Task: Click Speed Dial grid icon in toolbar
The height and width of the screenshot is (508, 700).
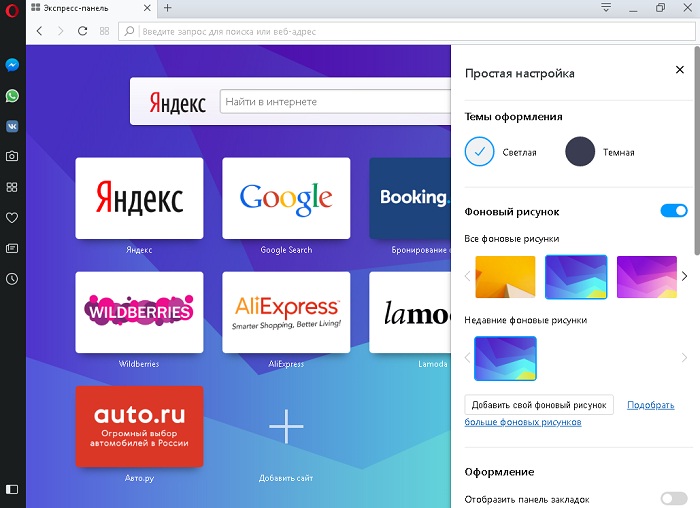Action: pos(104,31)
